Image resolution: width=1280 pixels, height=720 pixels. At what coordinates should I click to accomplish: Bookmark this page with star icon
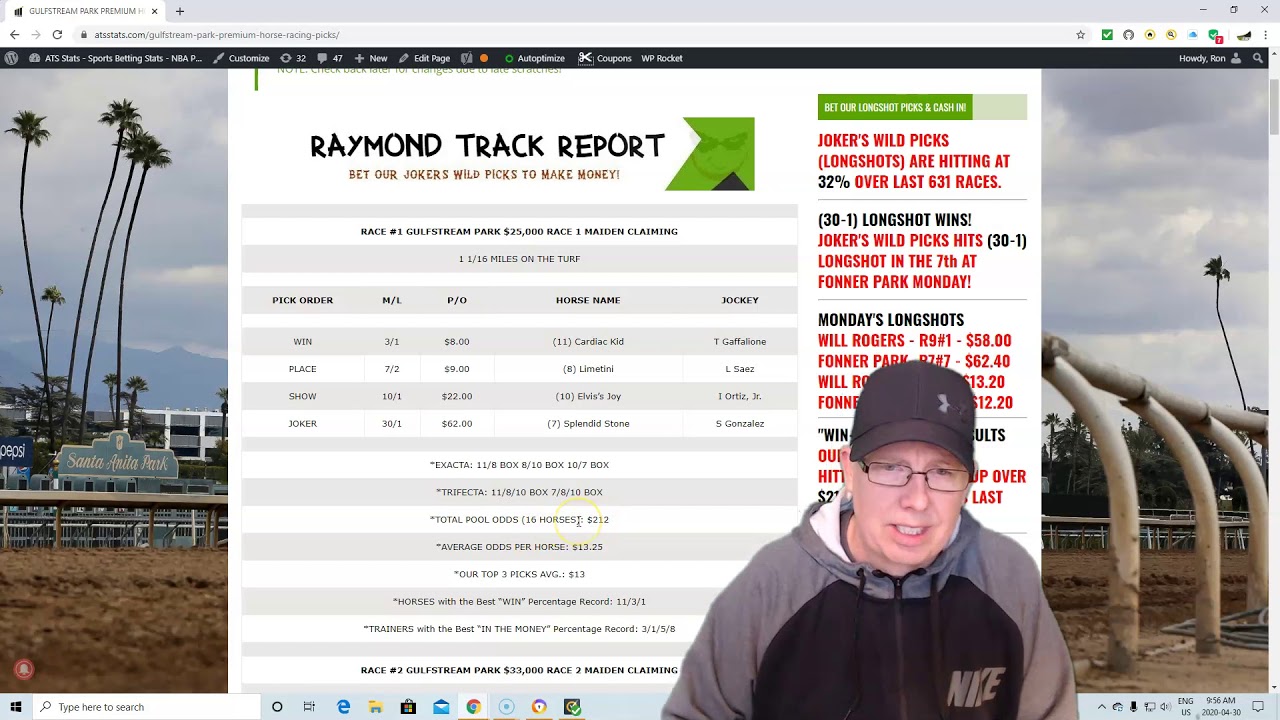(x=1080, y=34)
